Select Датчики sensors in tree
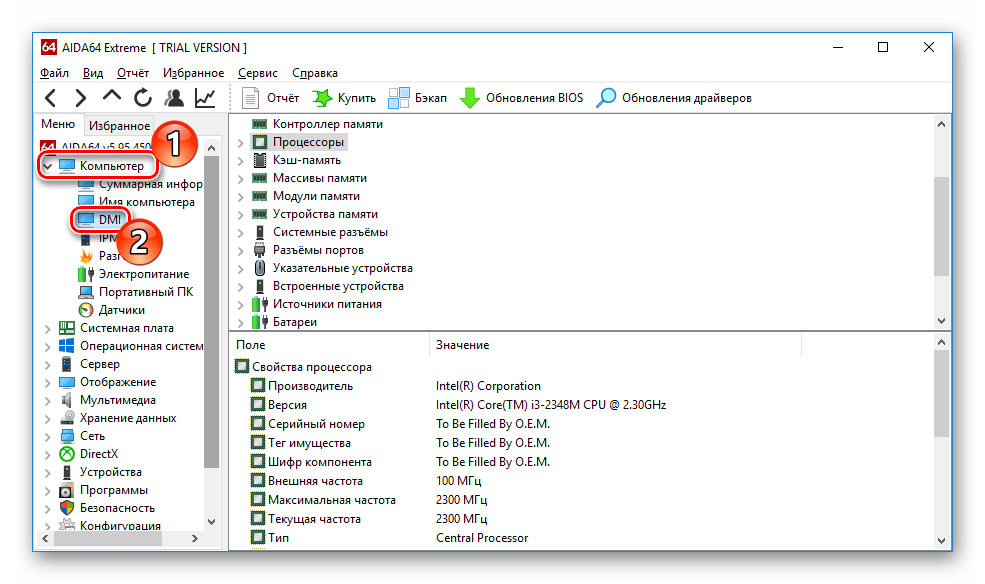The width and height of the screenshot is (985, 584). [122, 310]
